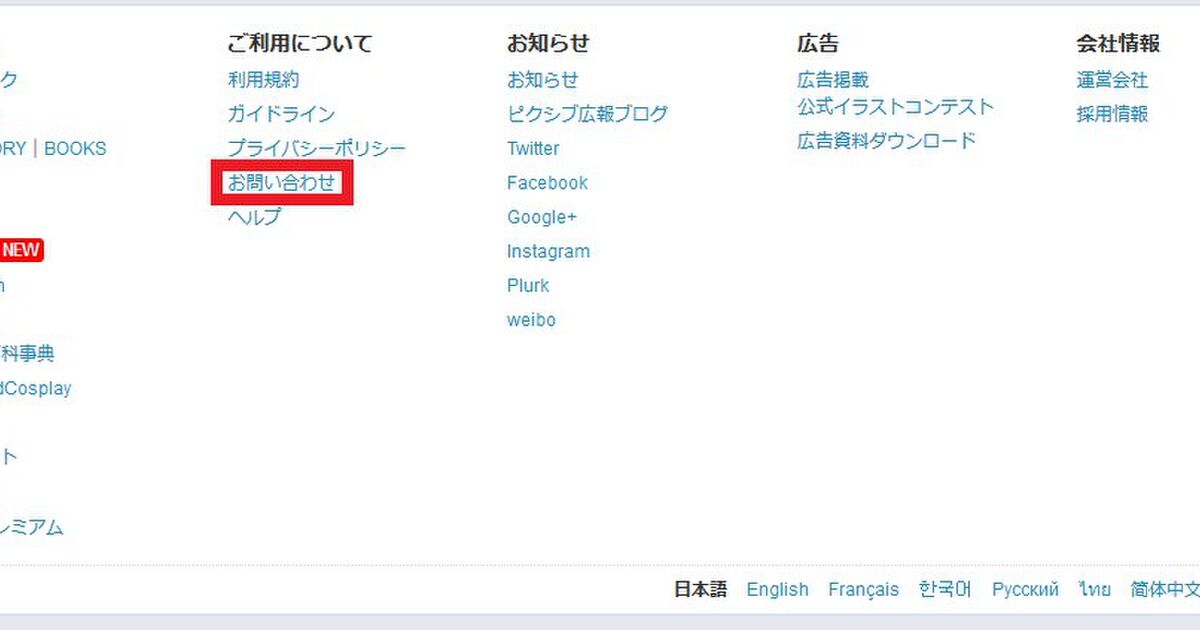1200x630 pixels.
Task: Open 広告資料ダウンロード link
Action: [x=886, y=141]
